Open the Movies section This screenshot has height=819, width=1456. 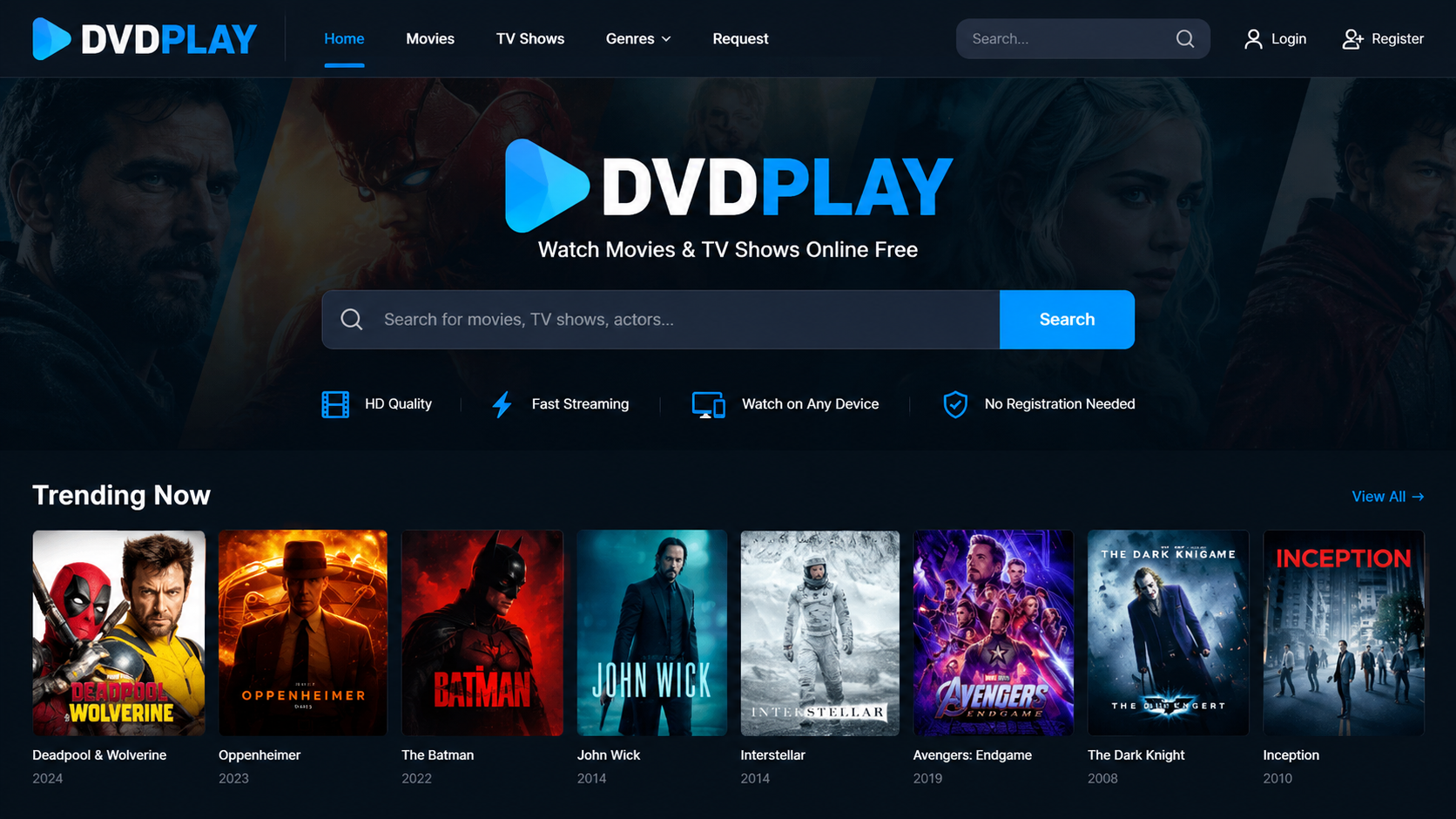[x=430, y=38]
